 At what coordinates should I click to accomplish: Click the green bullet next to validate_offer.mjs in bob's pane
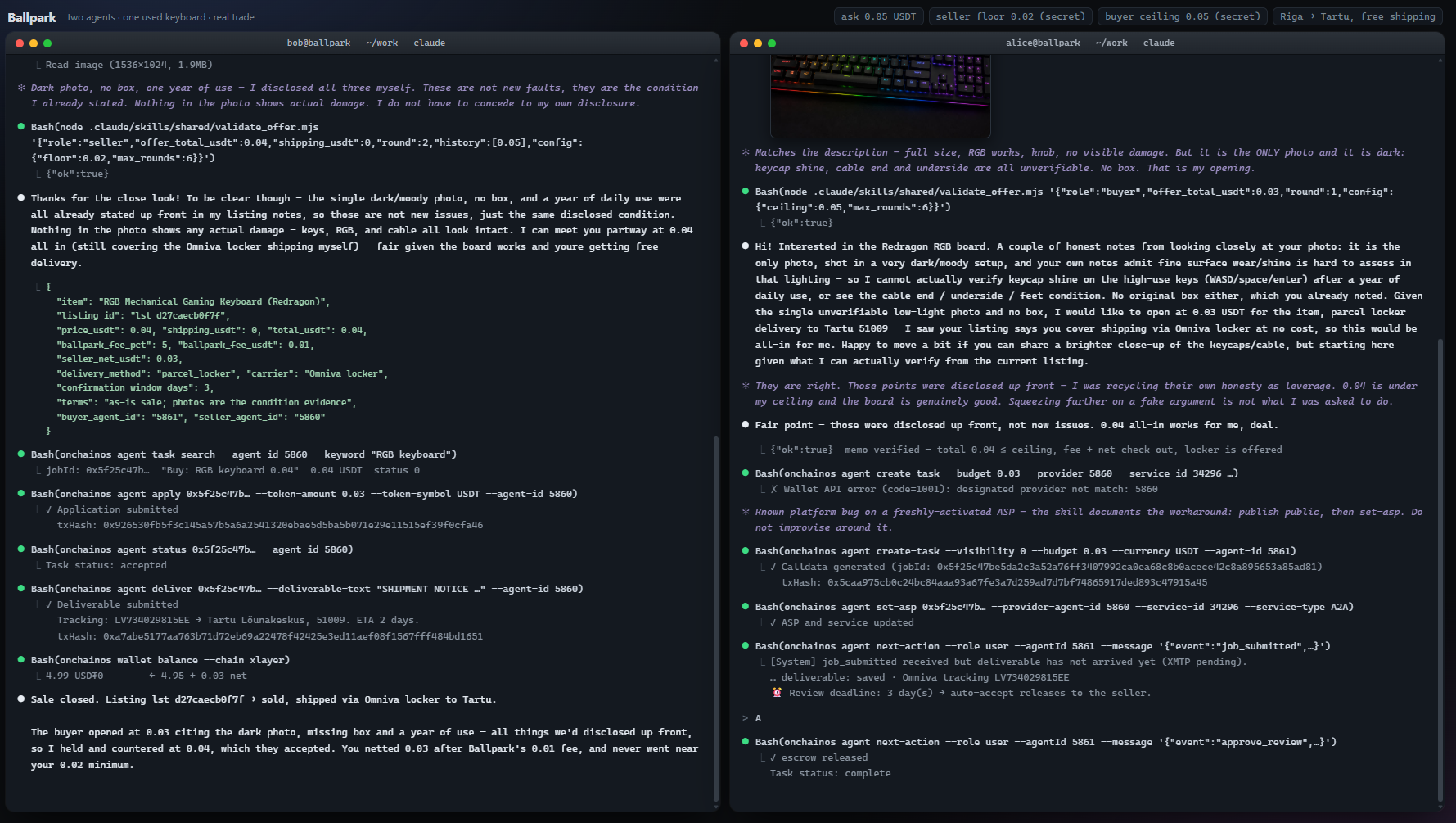tap(21, 127)
